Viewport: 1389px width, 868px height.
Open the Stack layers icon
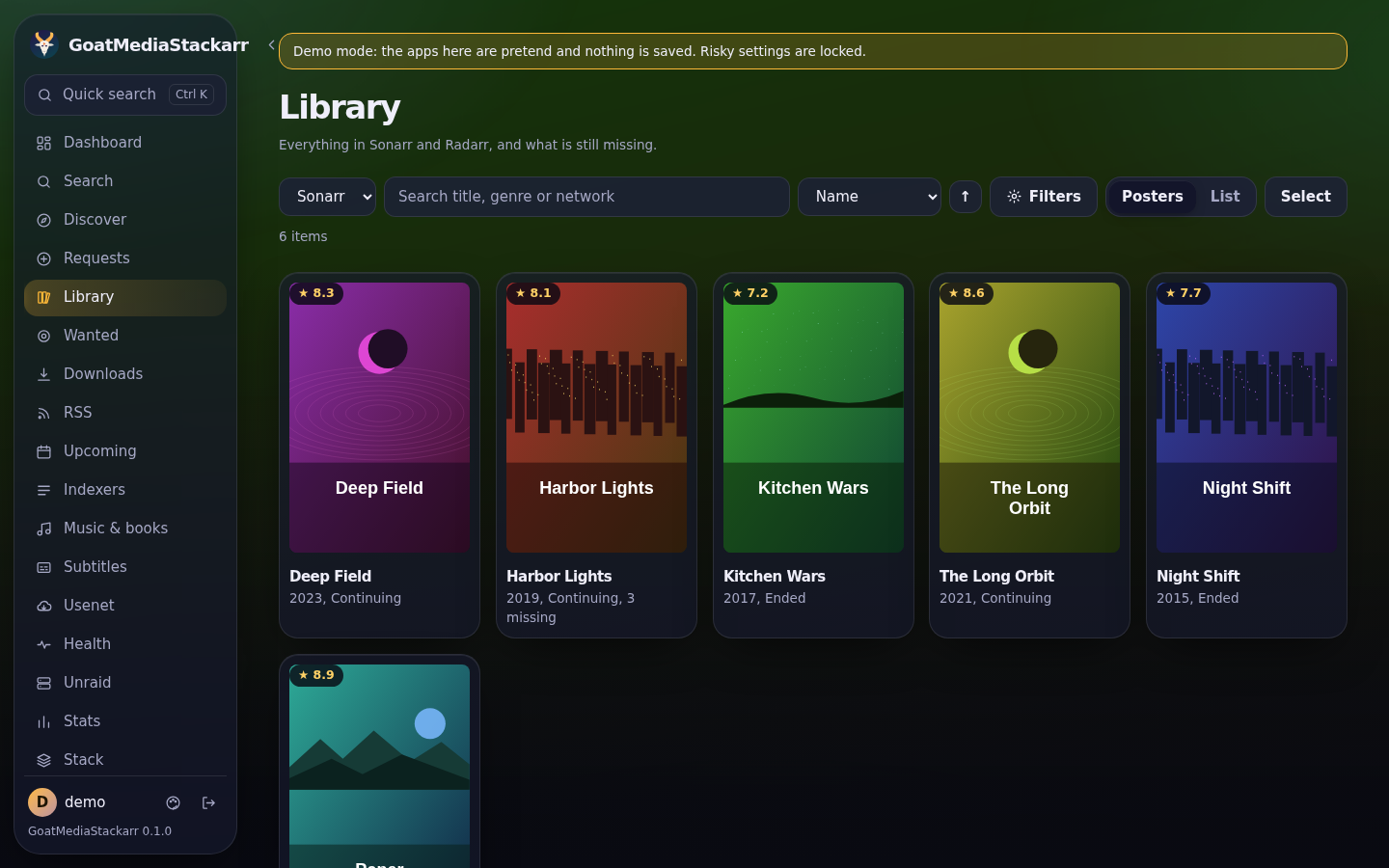(x=43, y=760)
